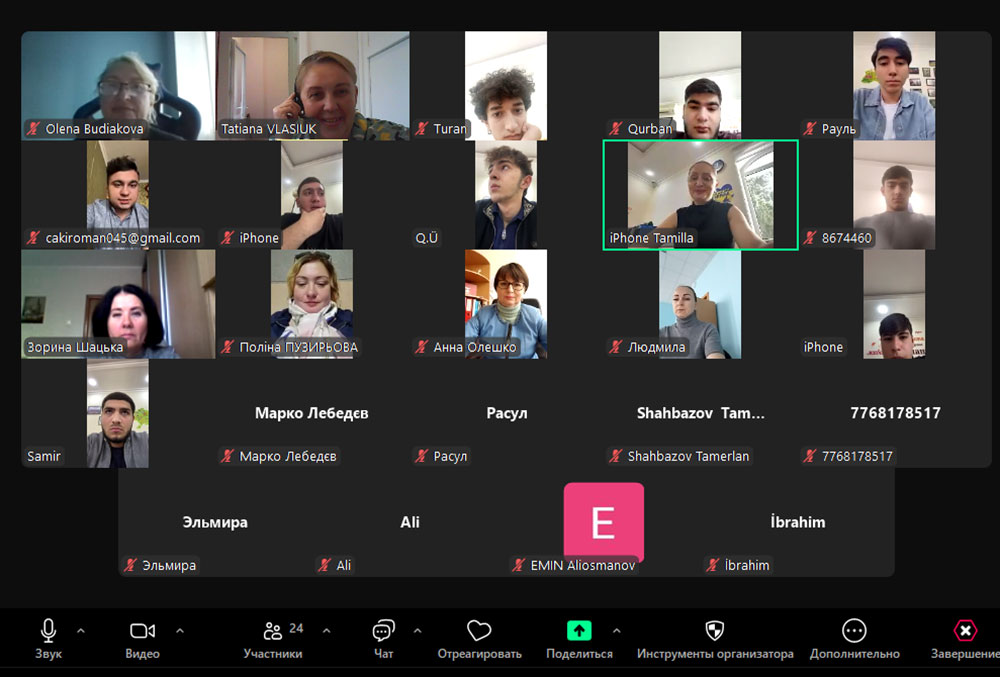1000x677 pixels.
Task: Click muted mic icon beside Анна Олешко
Action: click(421, 347)
